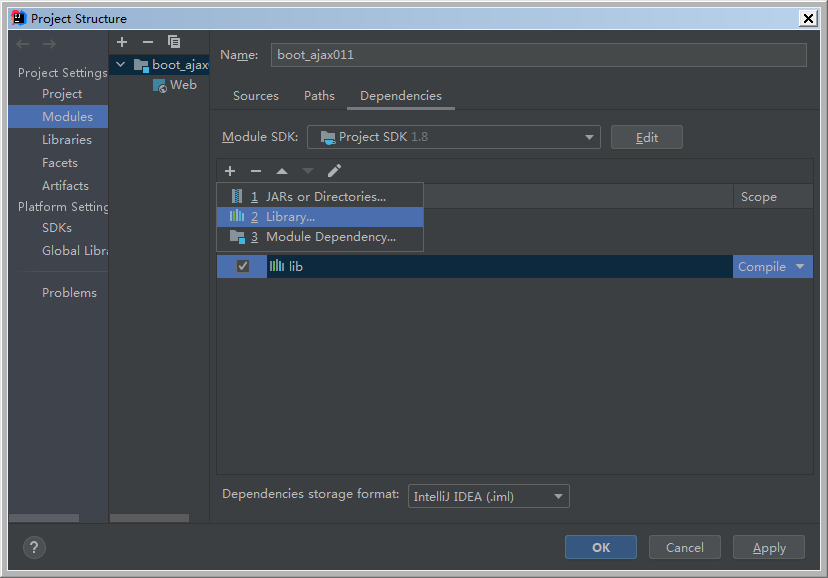
Task: Open the Dependencies storage format dropdown
Action: (x=488, y=496)
